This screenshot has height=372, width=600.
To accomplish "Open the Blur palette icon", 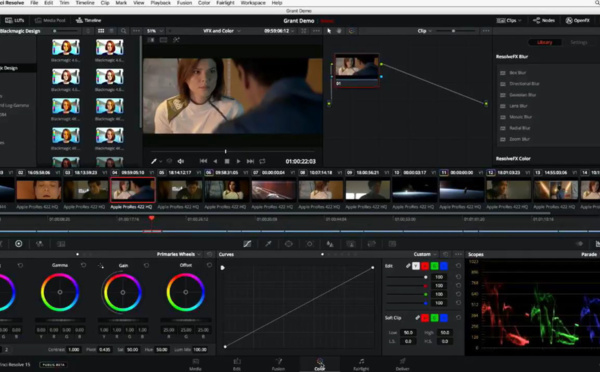I will point(330,244).
